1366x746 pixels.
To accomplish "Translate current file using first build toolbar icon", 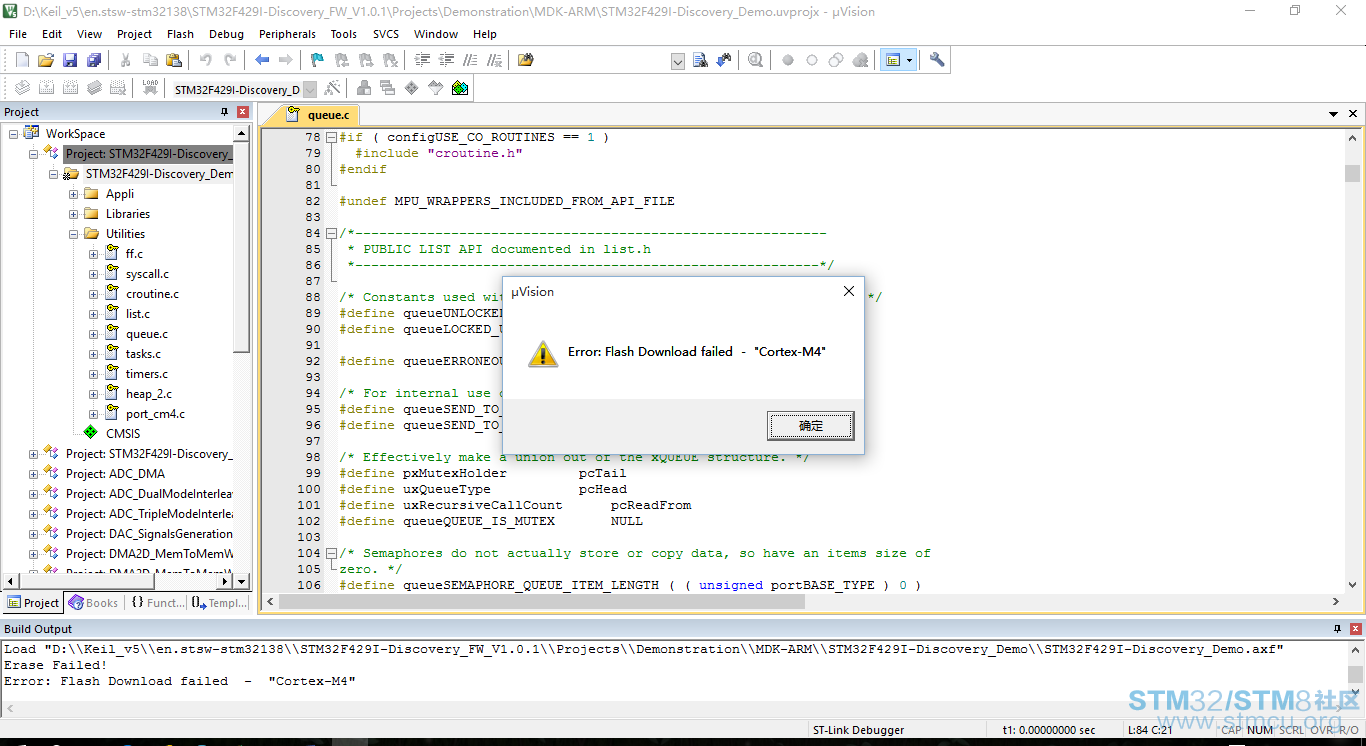I will [x=22, y=88].
